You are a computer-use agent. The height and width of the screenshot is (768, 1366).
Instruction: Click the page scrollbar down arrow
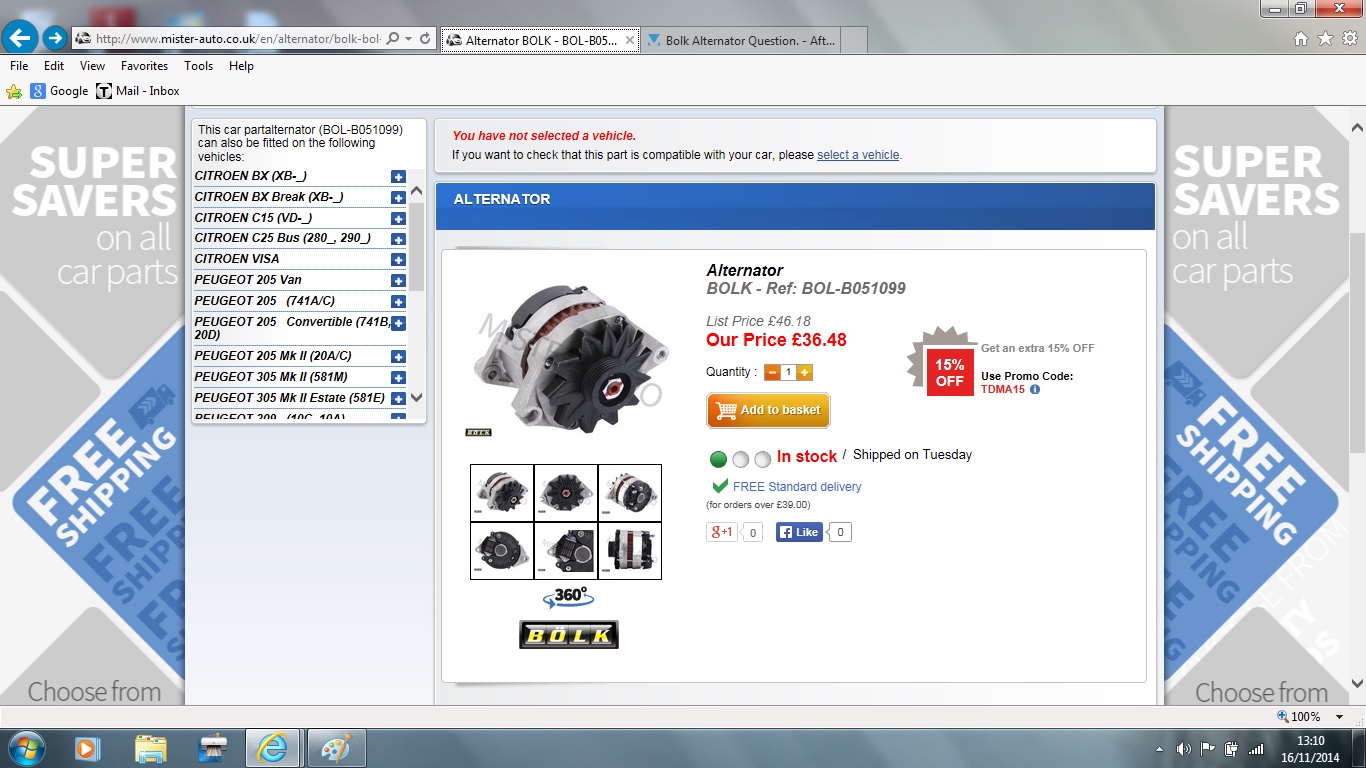[x=1357, y=684]
